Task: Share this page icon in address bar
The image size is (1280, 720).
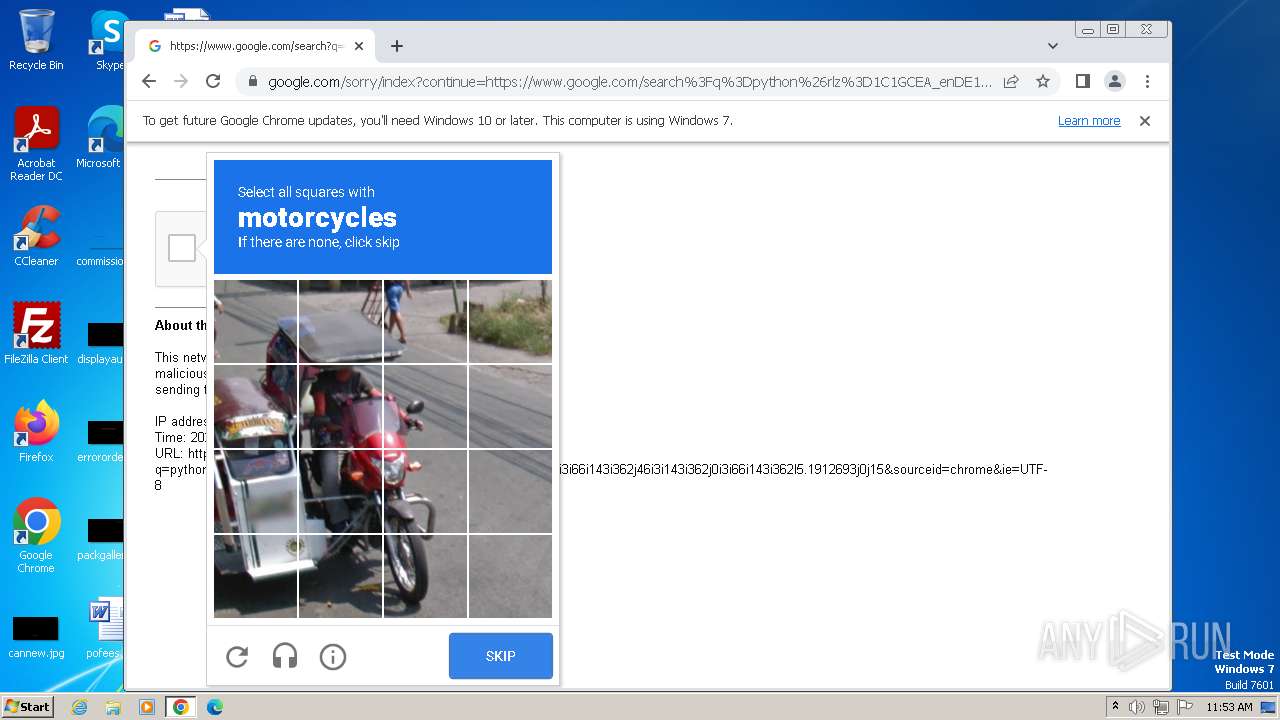Action: 1011,81
